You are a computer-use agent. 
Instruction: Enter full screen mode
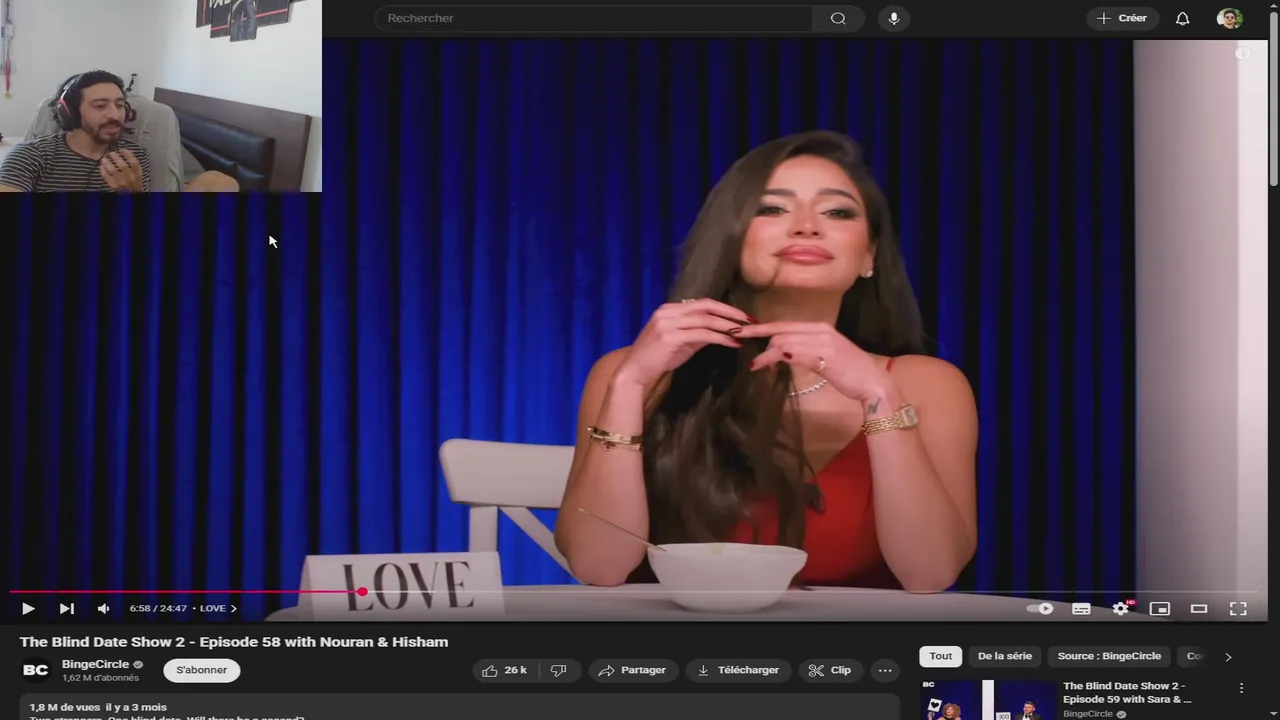(x=1238, y=608)
